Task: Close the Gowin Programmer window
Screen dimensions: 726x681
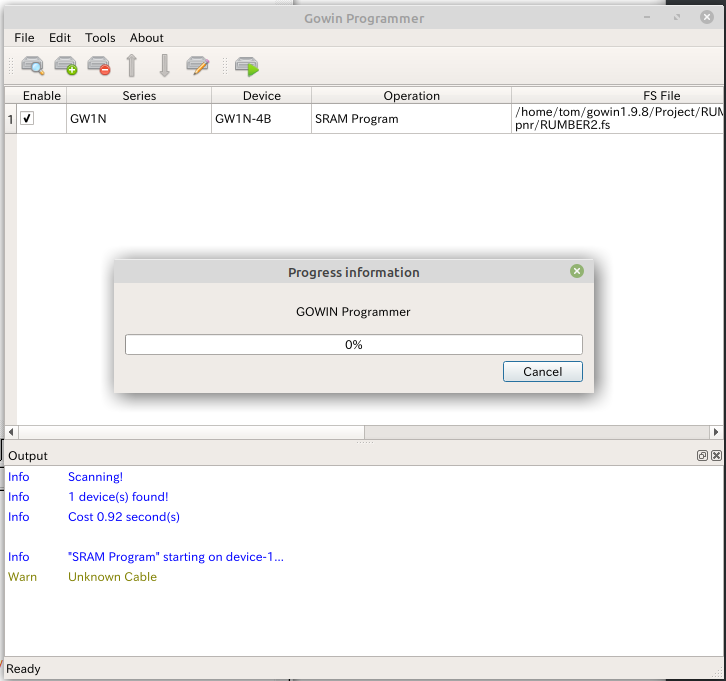Action: (707, 18)
